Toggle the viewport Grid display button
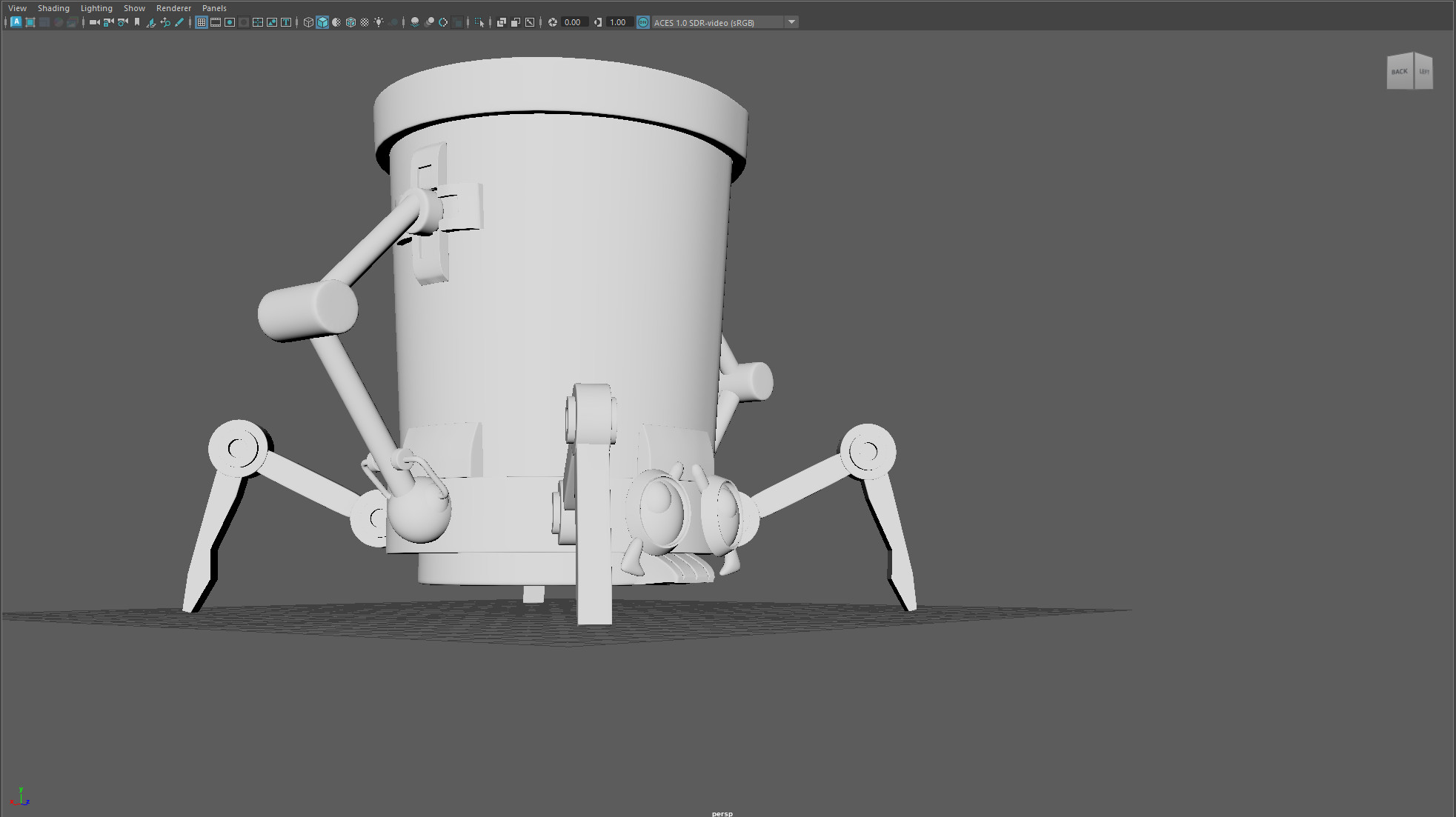This screenshot has height=817, width=1456. click(x=202, y=22)
